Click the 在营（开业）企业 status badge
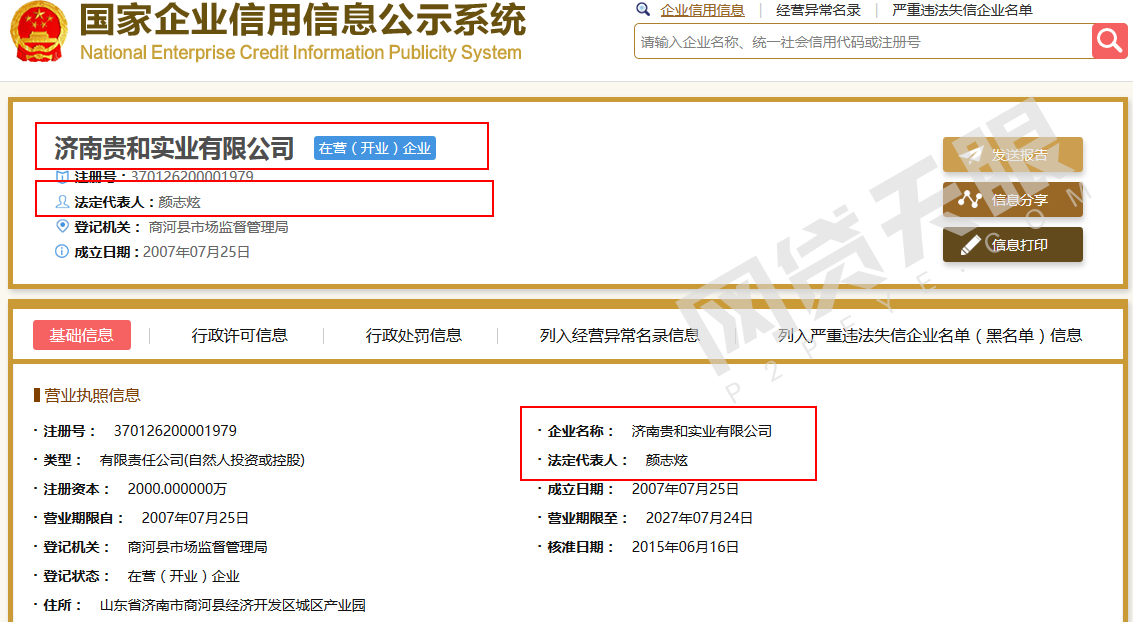The image size is (1133, 622). [x=375, y=148]
